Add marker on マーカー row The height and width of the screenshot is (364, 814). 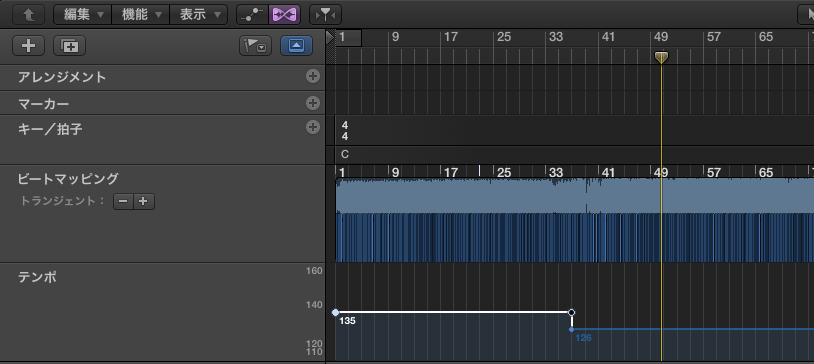point(313,103)
